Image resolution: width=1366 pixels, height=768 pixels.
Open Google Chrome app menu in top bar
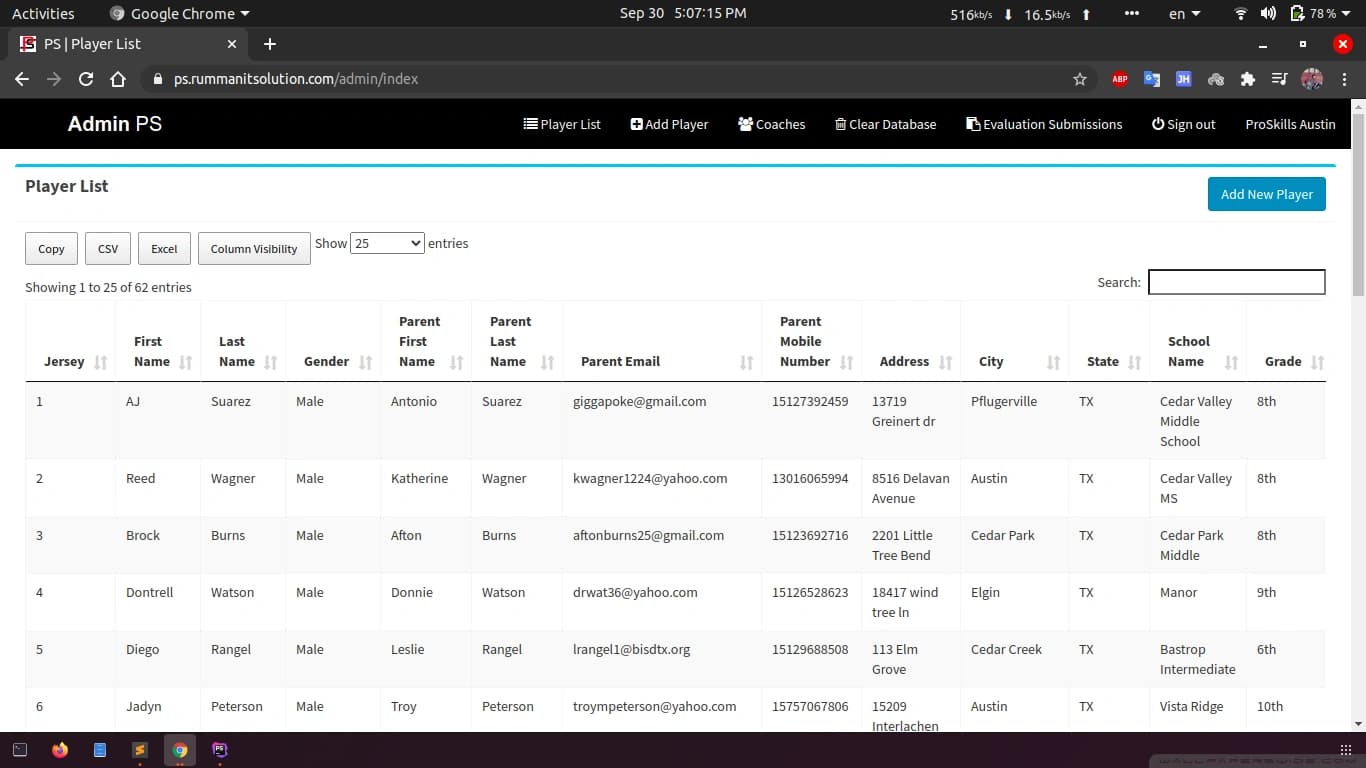coord(180,13)
